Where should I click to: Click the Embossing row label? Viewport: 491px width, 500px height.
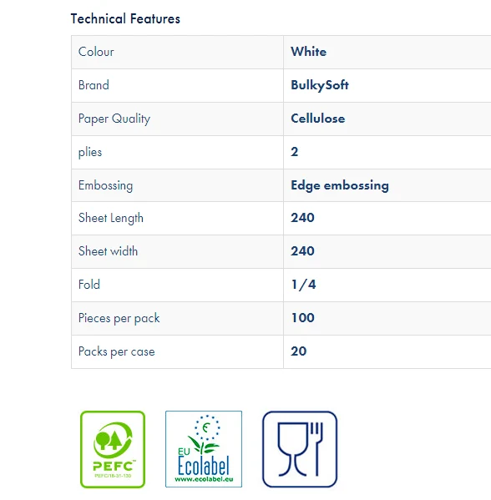pyautogui.click(x=105, y=186)
